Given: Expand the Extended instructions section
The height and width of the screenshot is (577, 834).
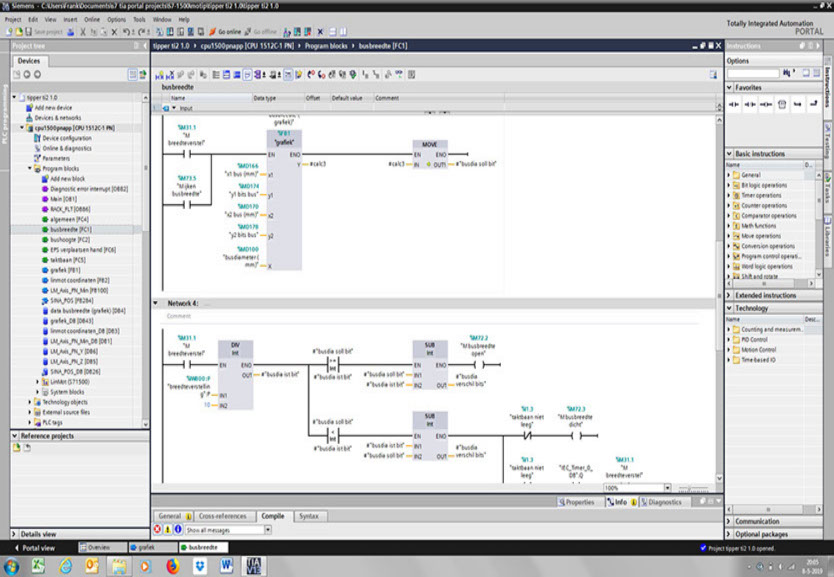Looking at the screenshot, I should click(730, 295).
